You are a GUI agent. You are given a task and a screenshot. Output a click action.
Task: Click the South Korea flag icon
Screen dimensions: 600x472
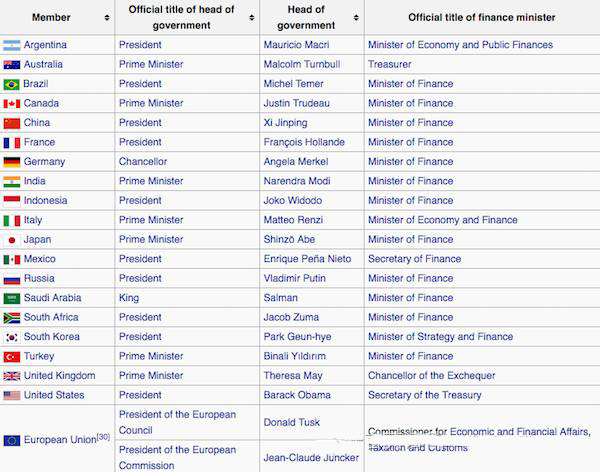(x=12, y=337)
